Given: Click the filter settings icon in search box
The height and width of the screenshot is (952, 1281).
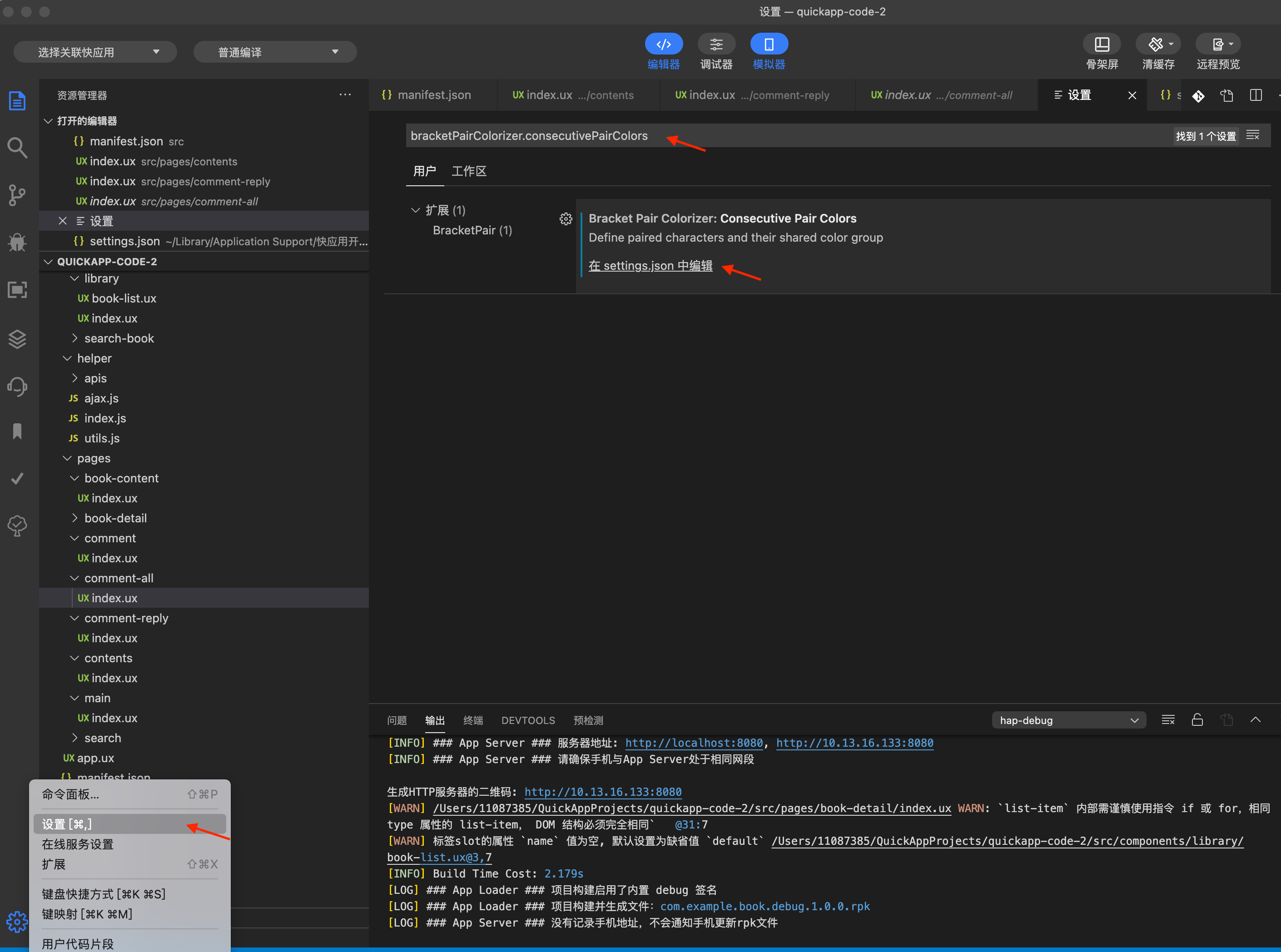Looking at the screenshot, I should (1253, 135).
